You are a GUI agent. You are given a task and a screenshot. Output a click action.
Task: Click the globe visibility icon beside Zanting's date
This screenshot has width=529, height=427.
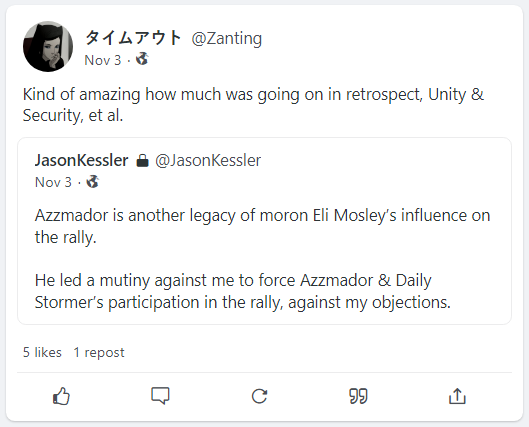tap(142, 59)
